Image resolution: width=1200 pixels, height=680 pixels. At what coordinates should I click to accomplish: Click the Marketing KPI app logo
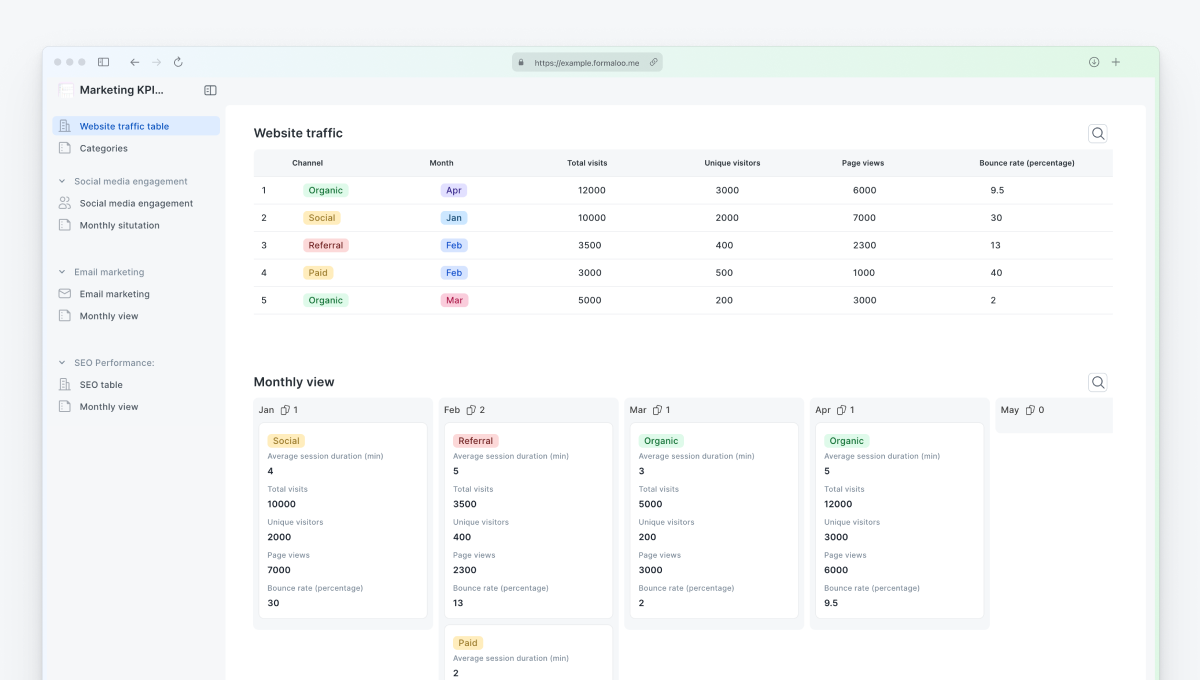point(65,90)
